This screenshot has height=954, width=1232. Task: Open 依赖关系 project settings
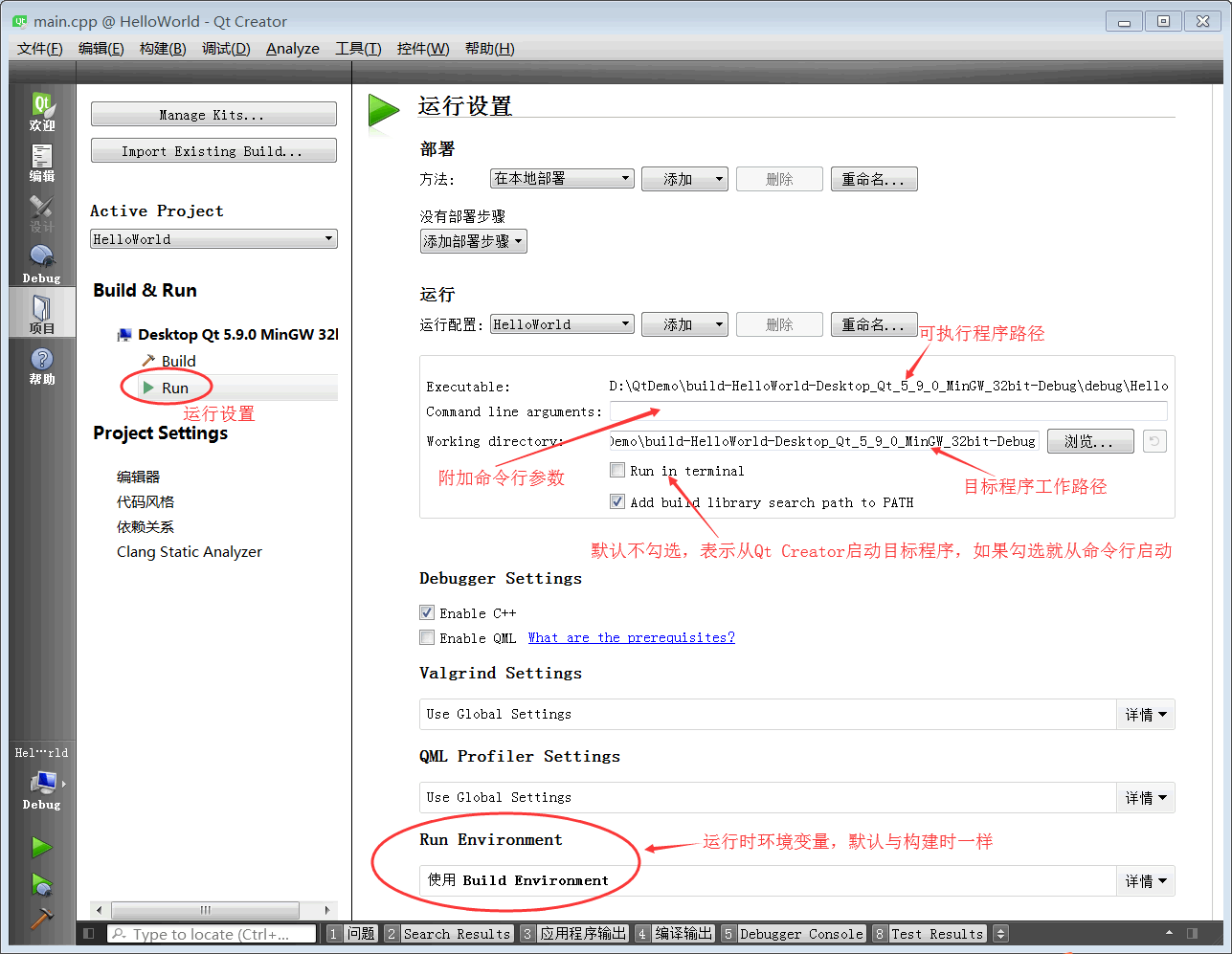tap(146, 526)
